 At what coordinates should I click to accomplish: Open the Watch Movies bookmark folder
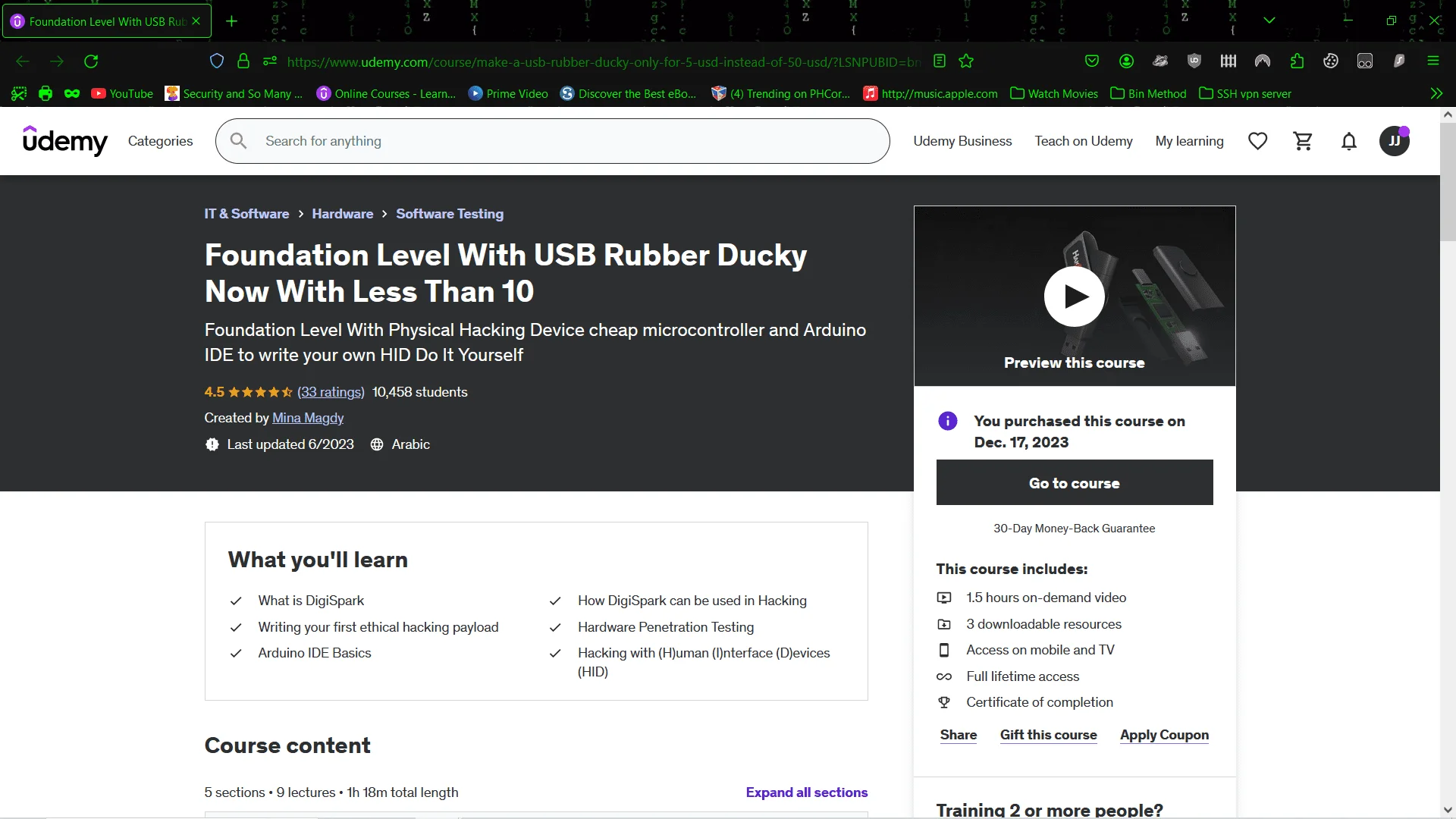click(1054, 93)
